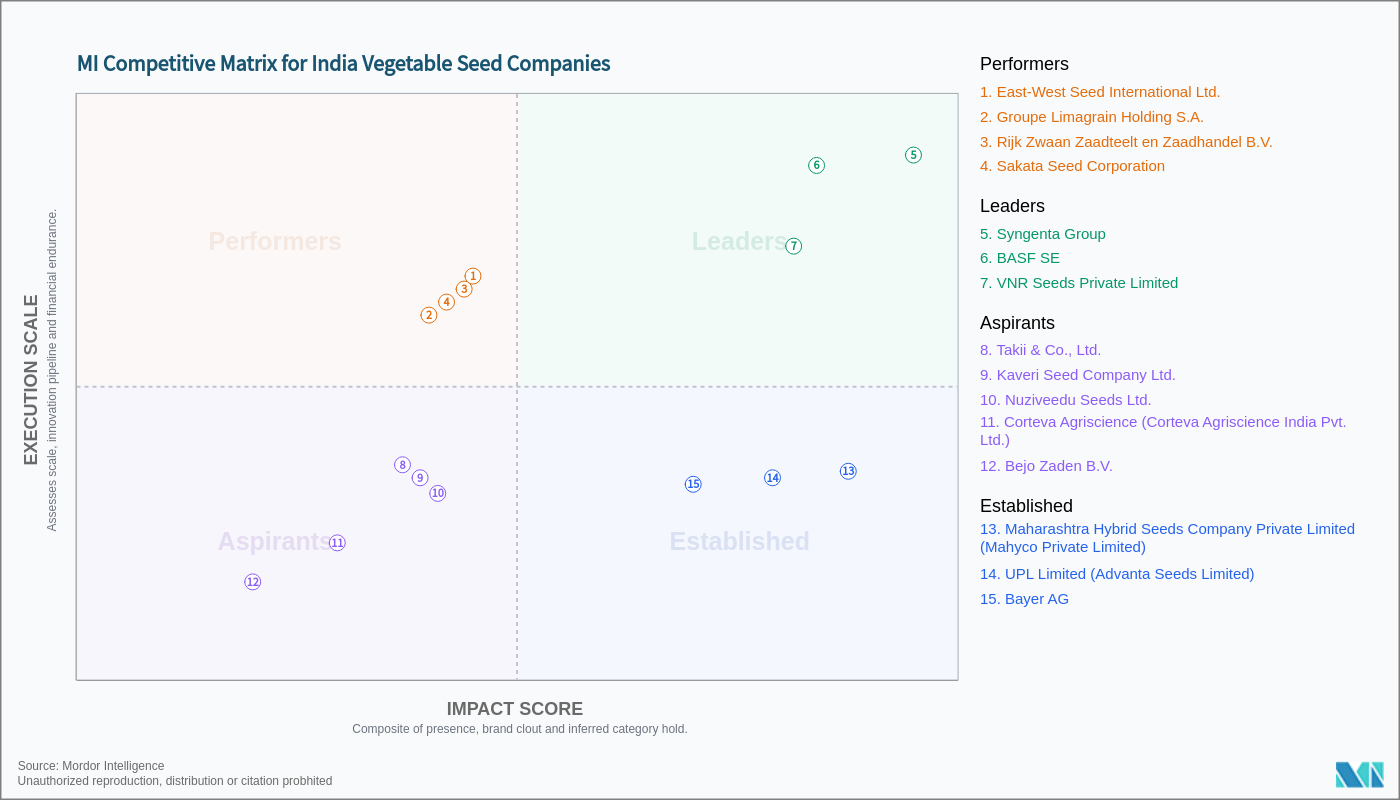
Task: Click the Leaders quadrant label
Action: coord(739,241)
